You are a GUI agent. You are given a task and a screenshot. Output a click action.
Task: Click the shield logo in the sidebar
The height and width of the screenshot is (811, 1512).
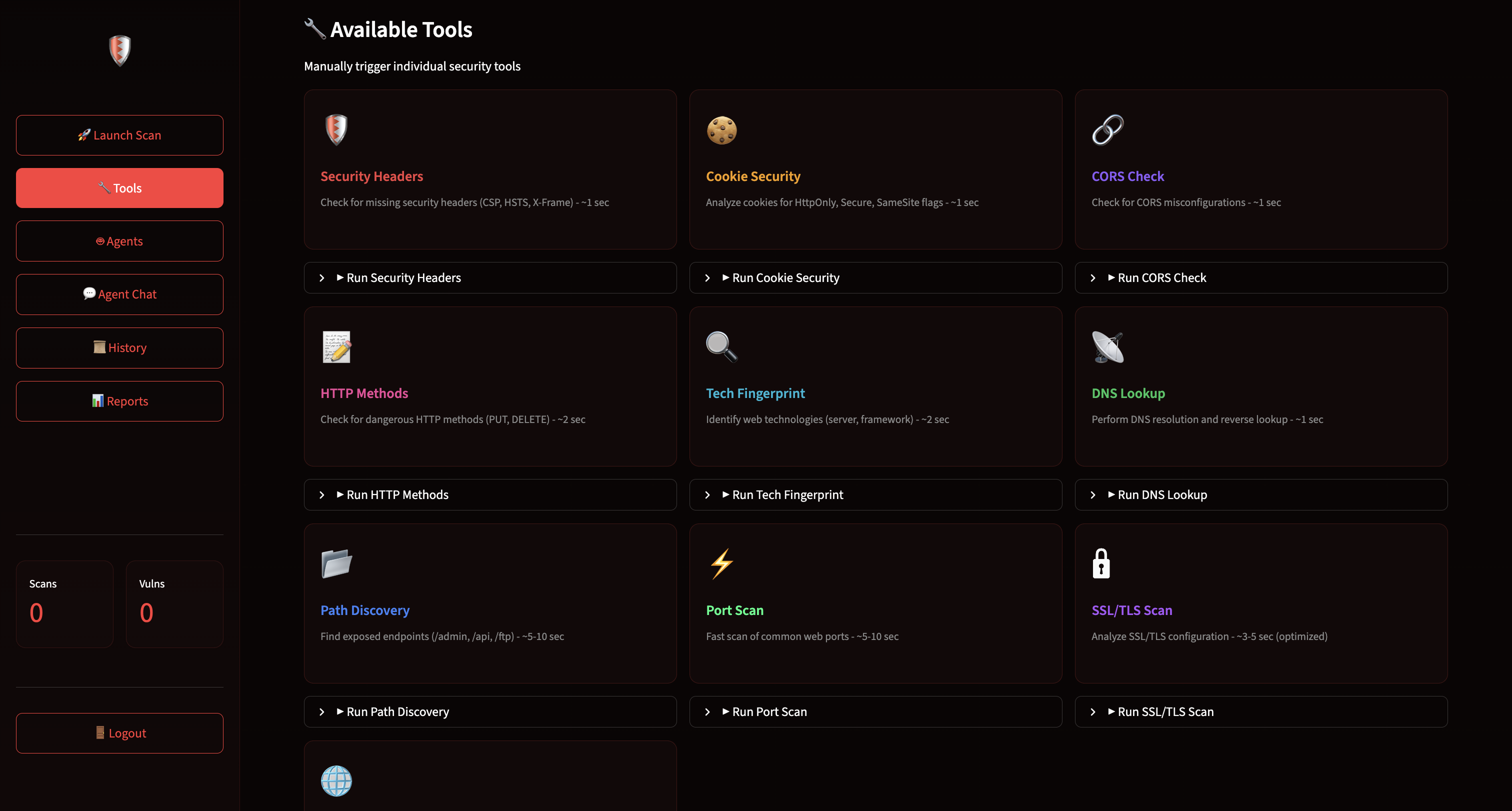coord(119,50)
